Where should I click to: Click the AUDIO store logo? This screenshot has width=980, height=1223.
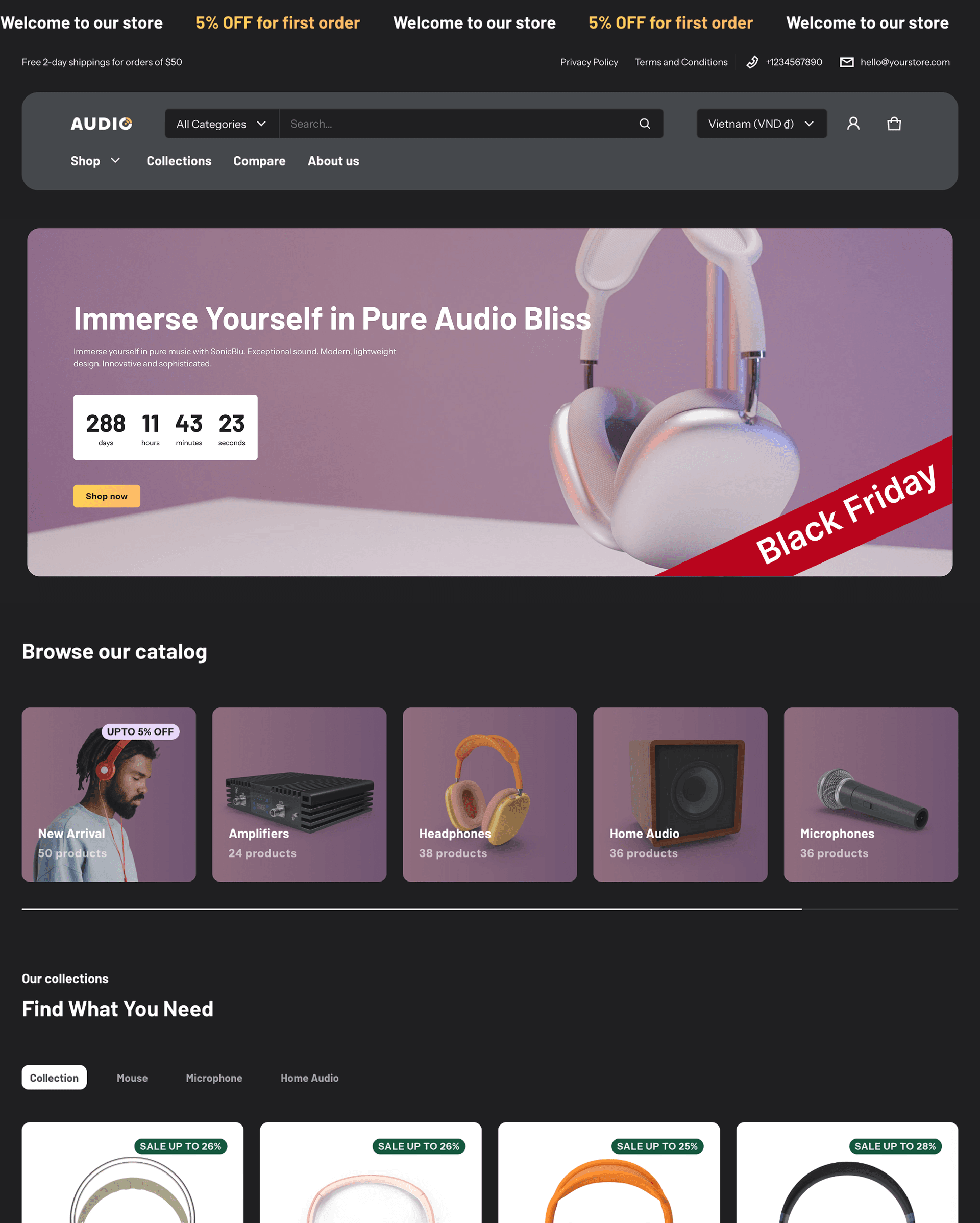click(102, 124)
